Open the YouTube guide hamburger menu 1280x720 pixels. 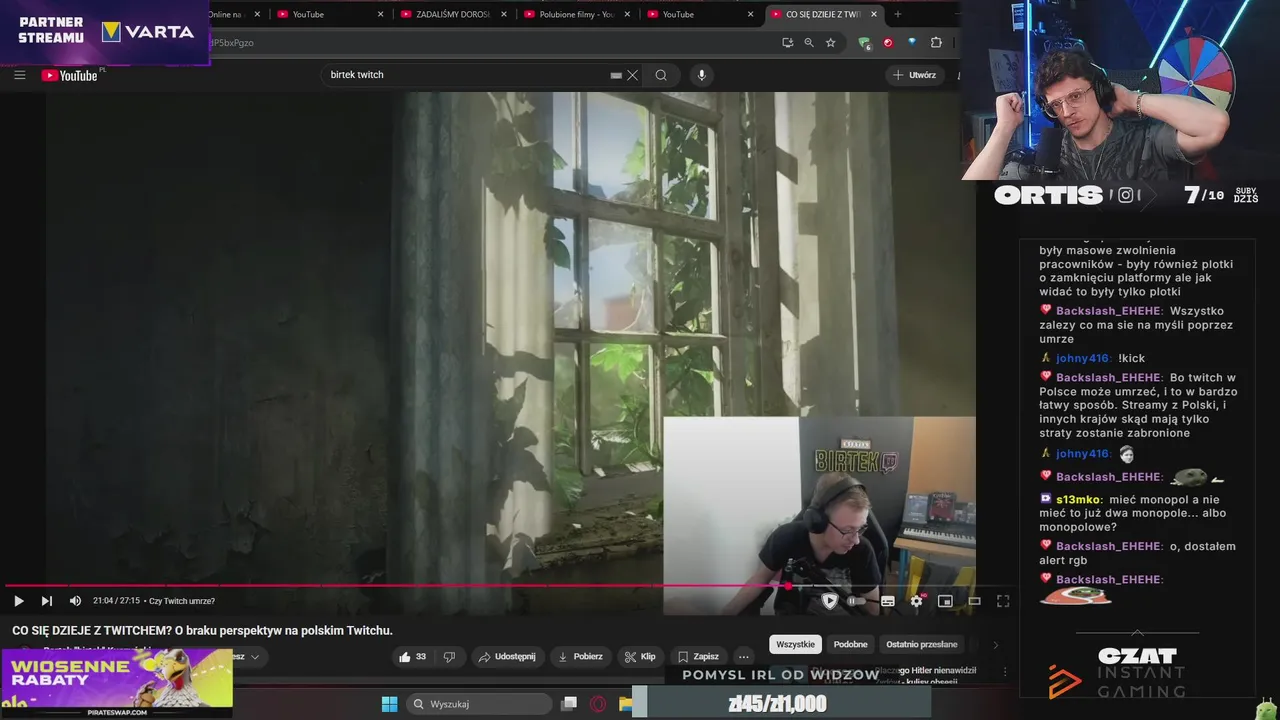pos(19,75)
